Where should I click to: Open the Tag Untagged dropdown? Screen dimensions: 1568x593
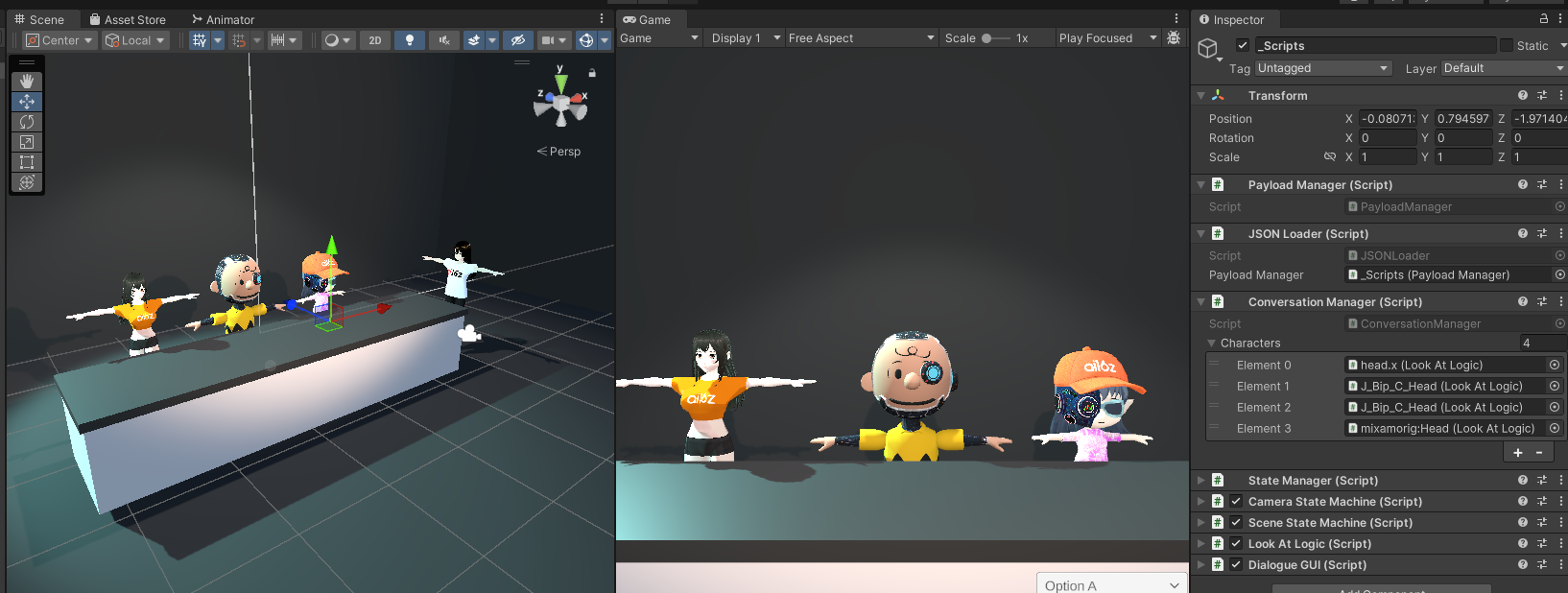(1322, 68)
